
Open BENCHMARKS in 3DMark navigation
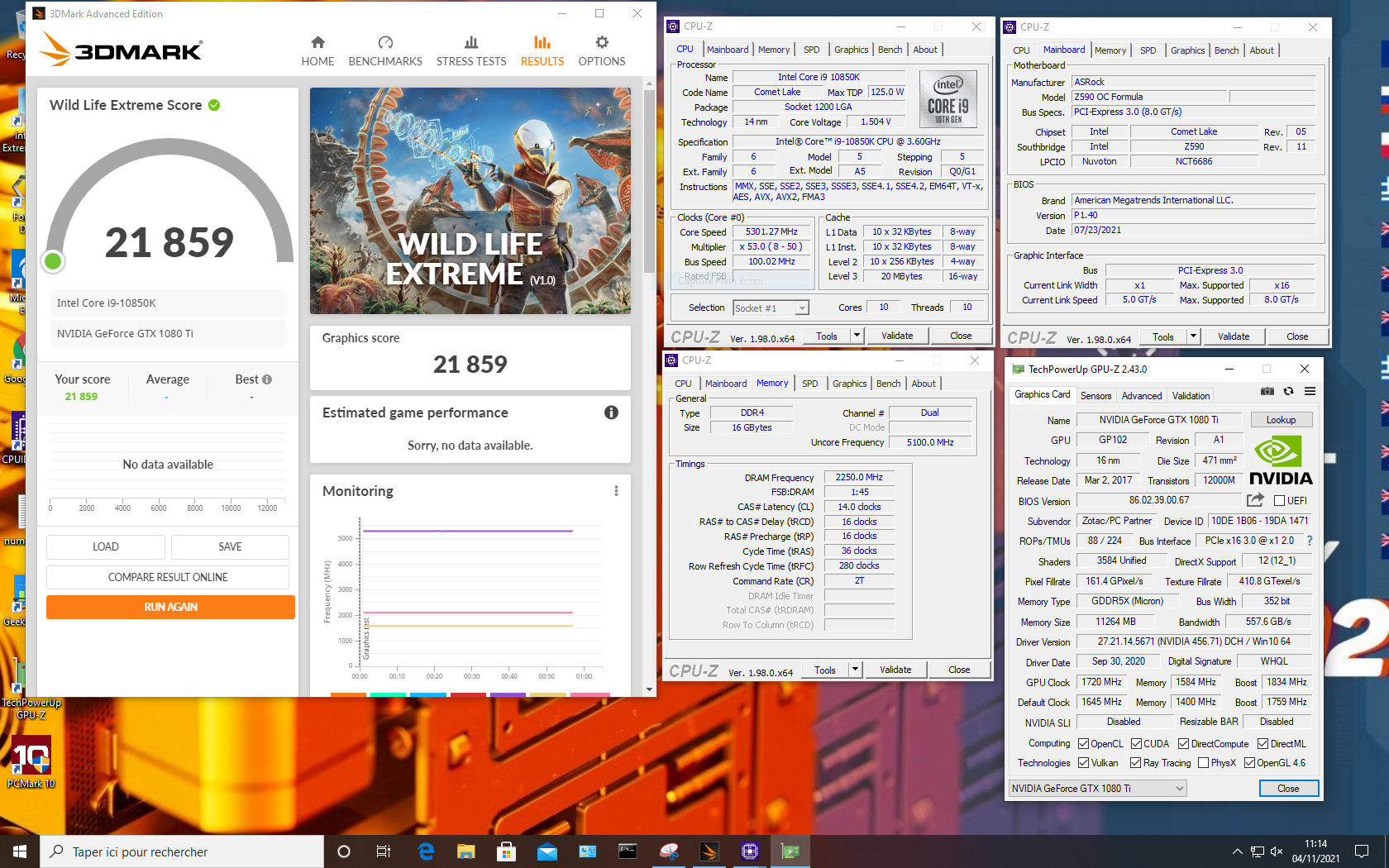[x=385, y=51]
